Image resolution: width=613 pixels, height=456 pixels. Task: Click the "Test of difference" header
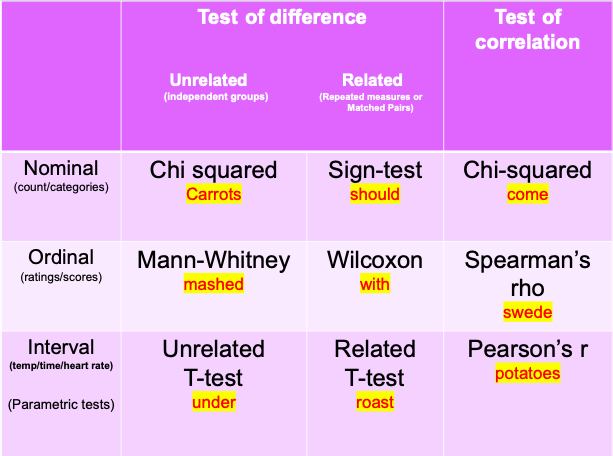[x=282, y=17]
